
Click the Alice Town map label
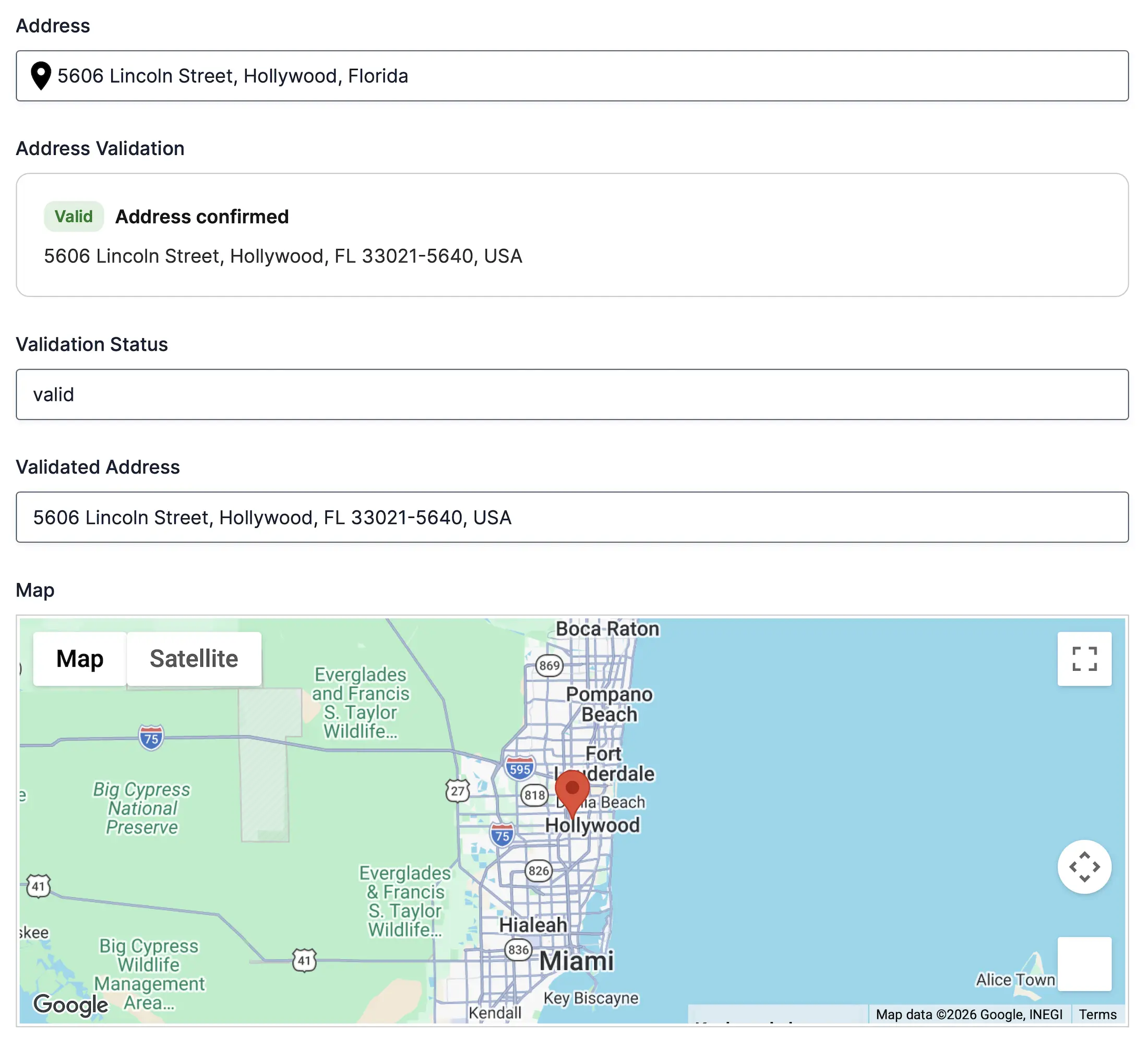pyautogui.click(x=1015, y=980)
